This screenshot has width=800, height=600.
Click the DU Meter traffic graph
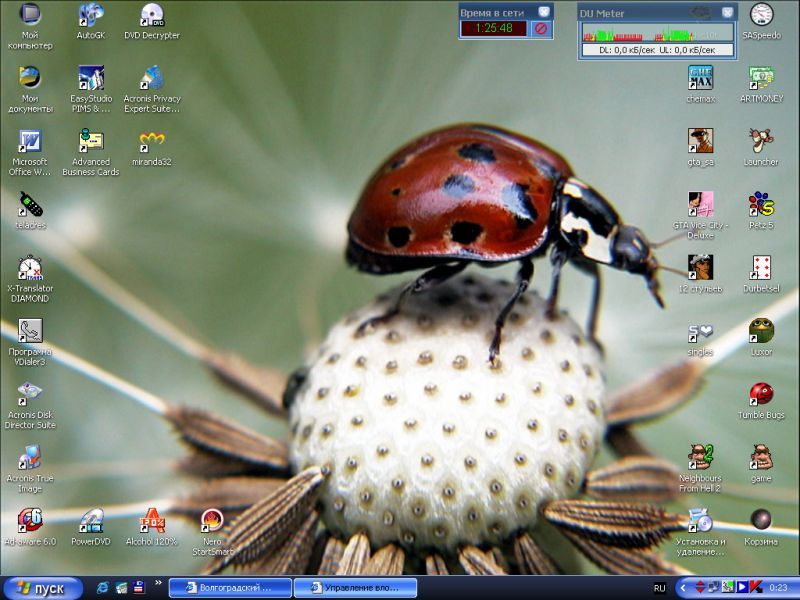658,32
